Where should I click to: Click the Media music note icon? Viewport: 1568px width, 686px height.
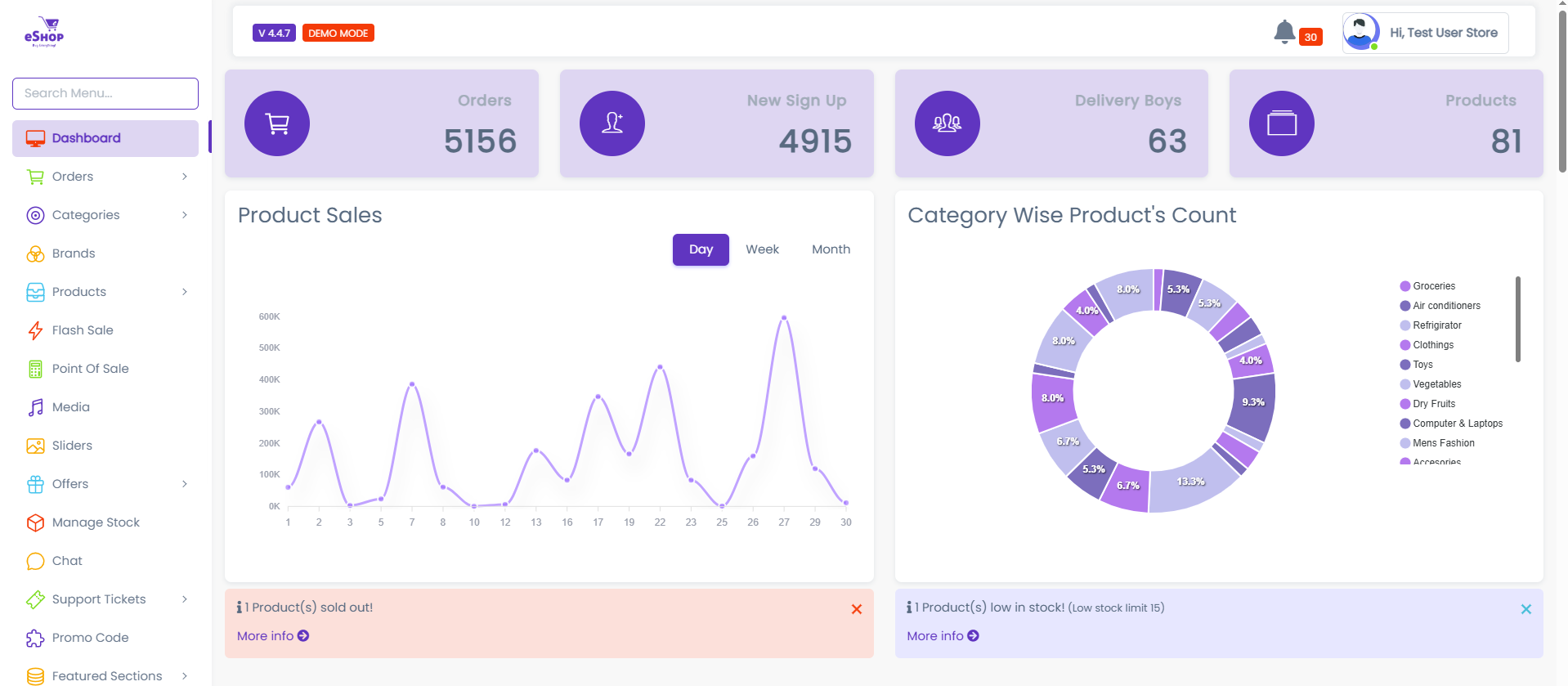pos(35,407)
